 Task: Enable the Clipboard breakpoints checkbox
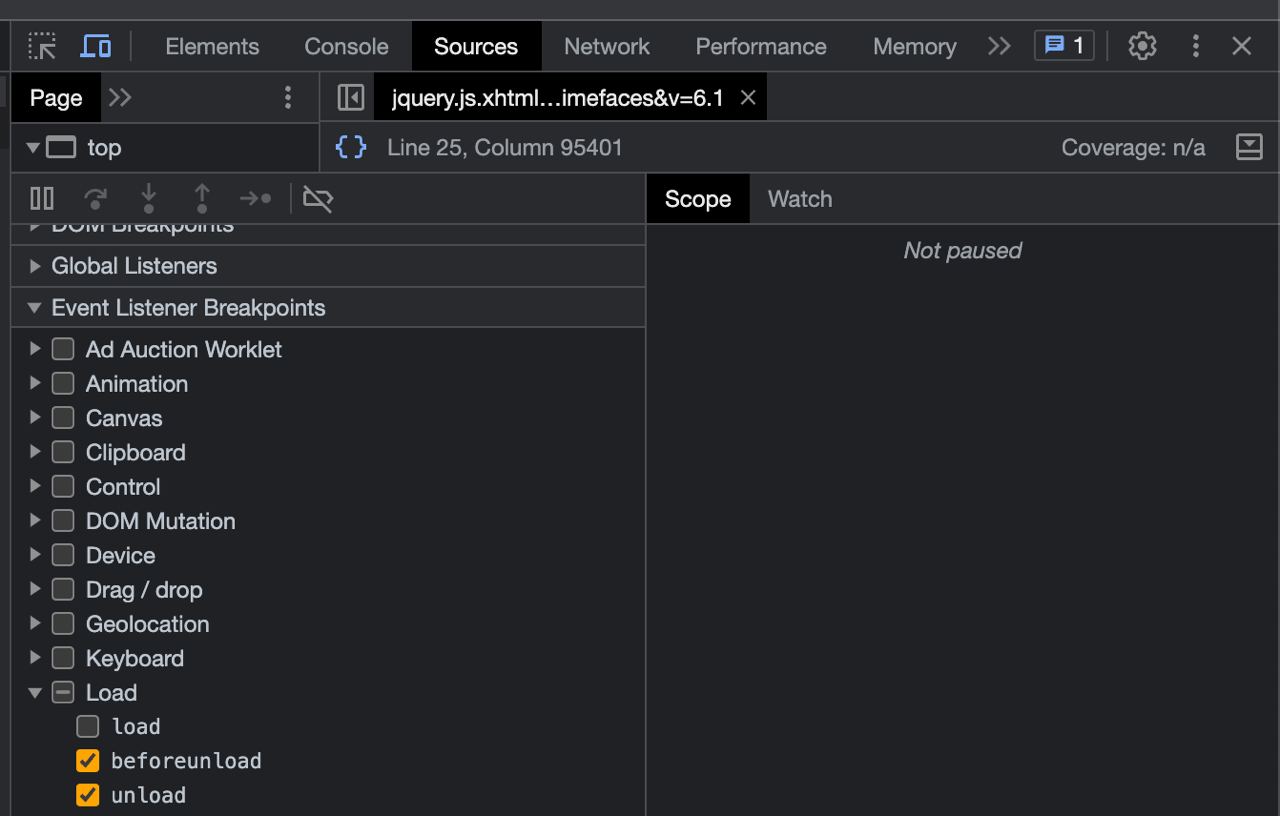(63, 452)
